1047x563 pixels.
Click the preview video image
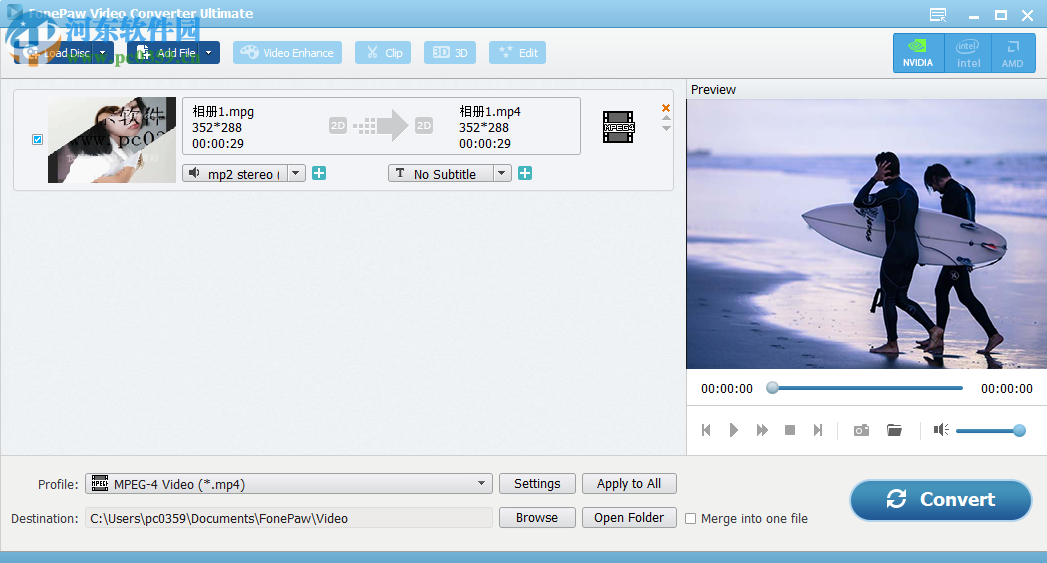click(x=866, y=234)
